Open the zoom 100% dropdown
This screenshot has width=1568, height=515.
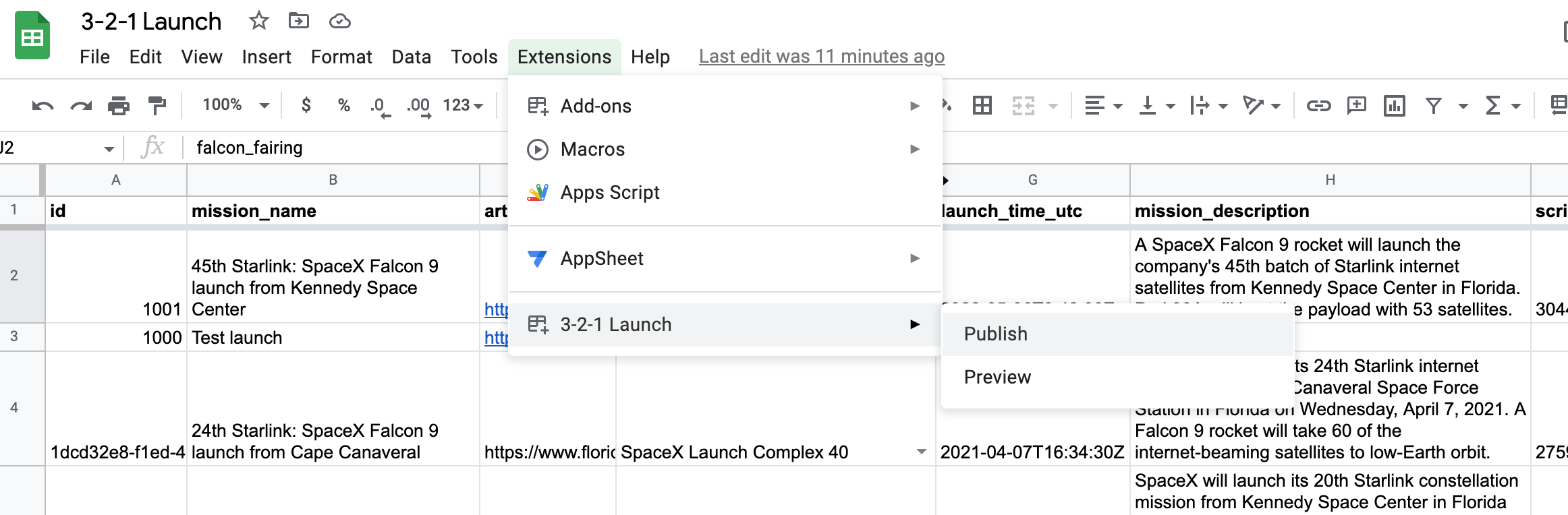pyautogui.click(x=235, y=105)
